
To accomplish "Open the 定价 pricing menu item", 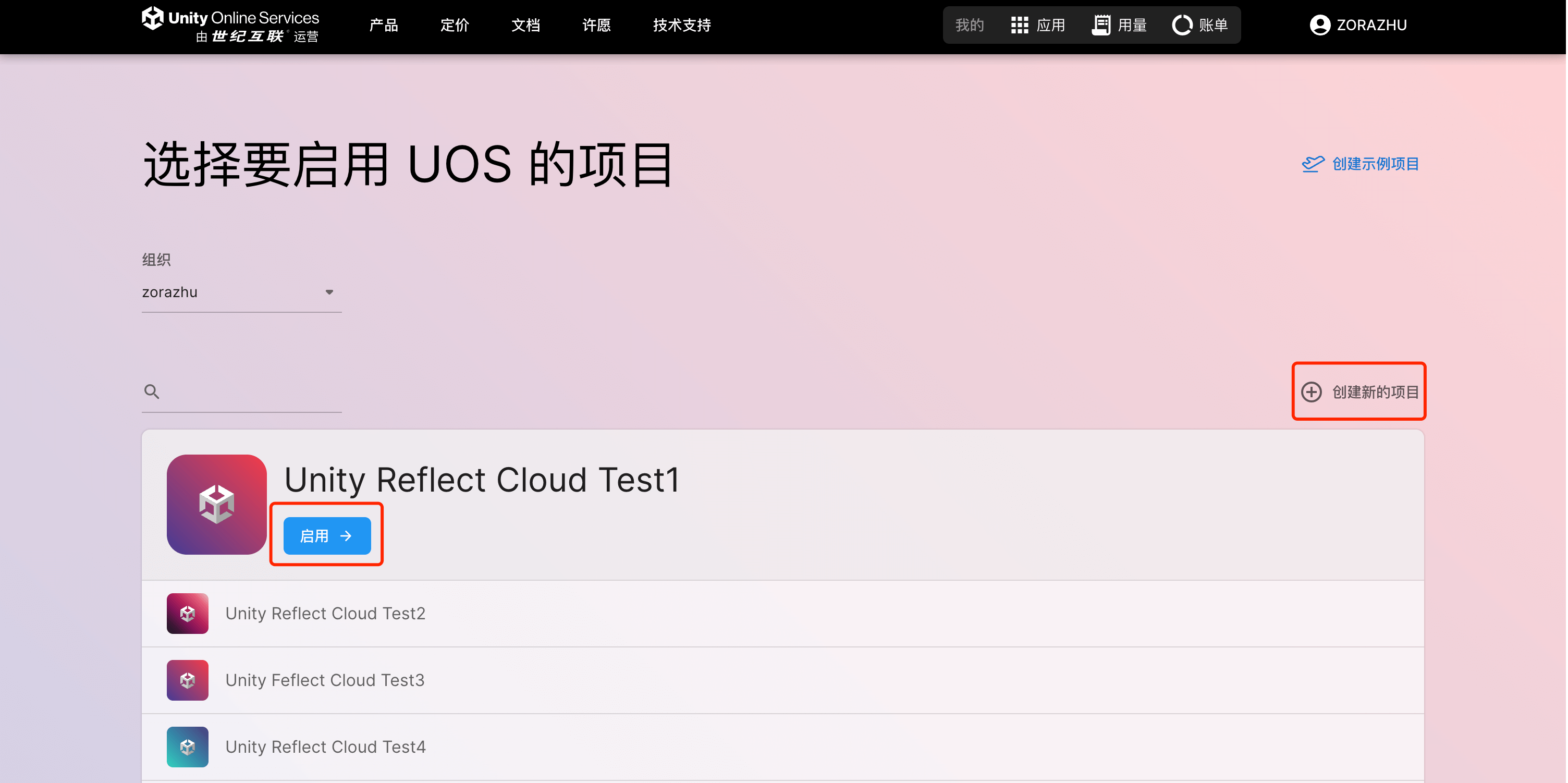I will pyautogui.click(x=455, y=25).
